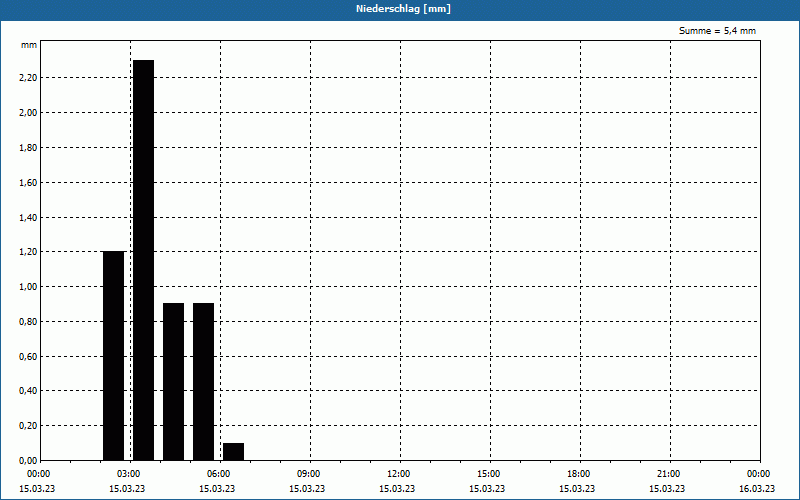Click the 1,20 y-axis label
The image size is (800, 500).
tap(29, 252)
